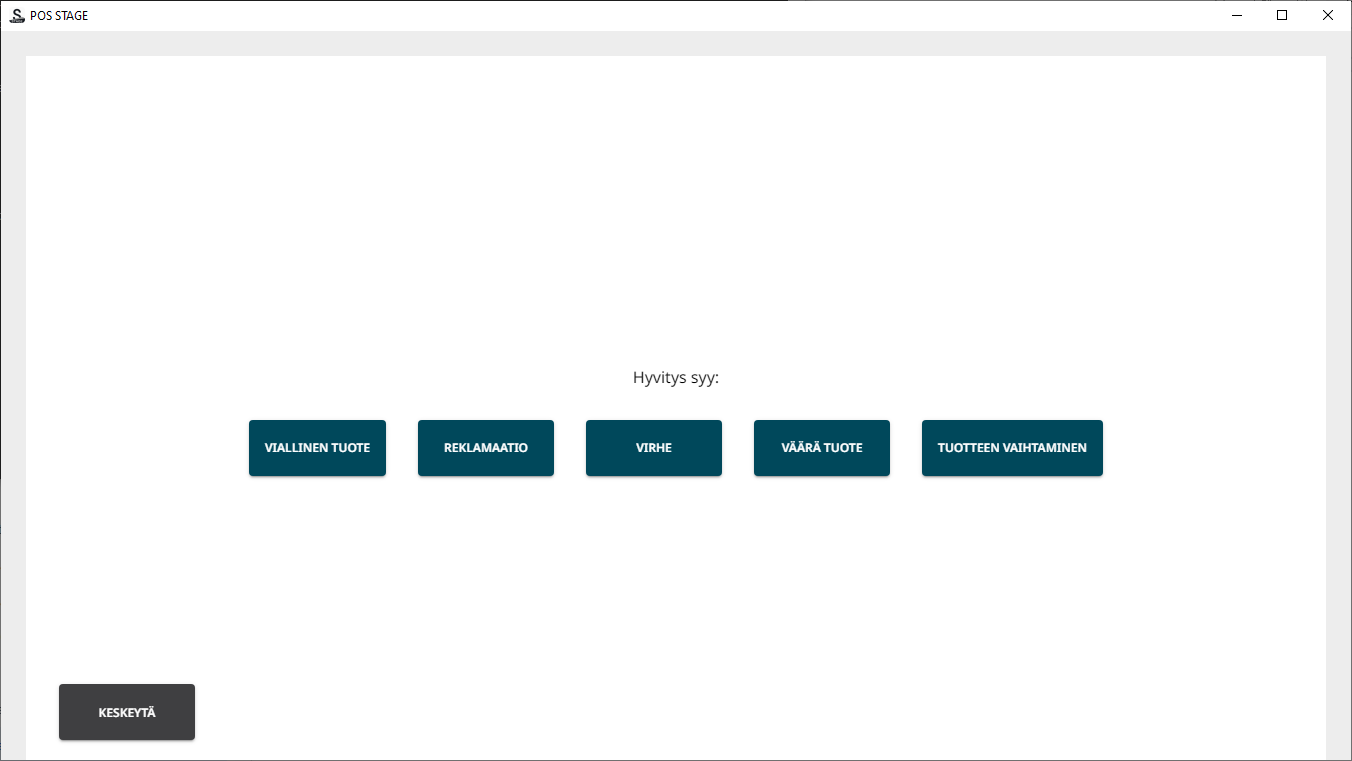Click the "Hyvitys syy:" label text
Viewport: 1352px width, 761px height.
click(x=675, y=378)
